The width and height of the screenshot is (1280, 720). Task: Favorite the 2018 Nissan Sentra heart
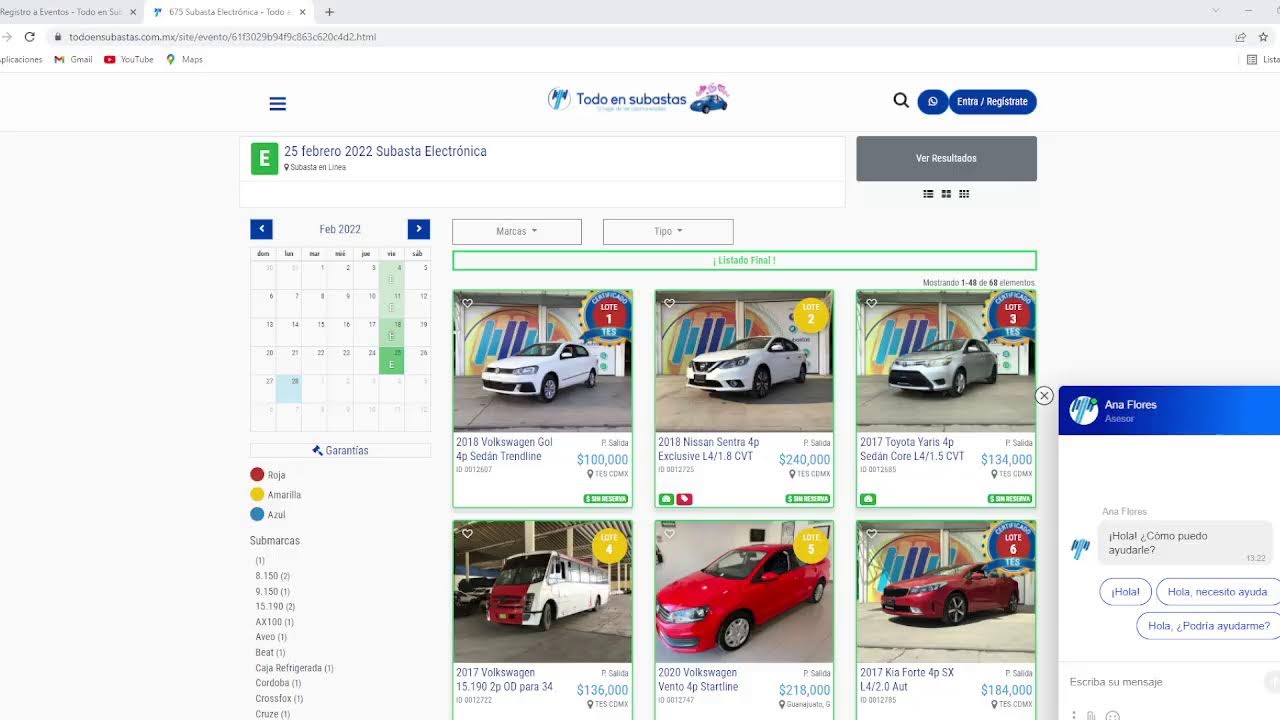point(669,303)
